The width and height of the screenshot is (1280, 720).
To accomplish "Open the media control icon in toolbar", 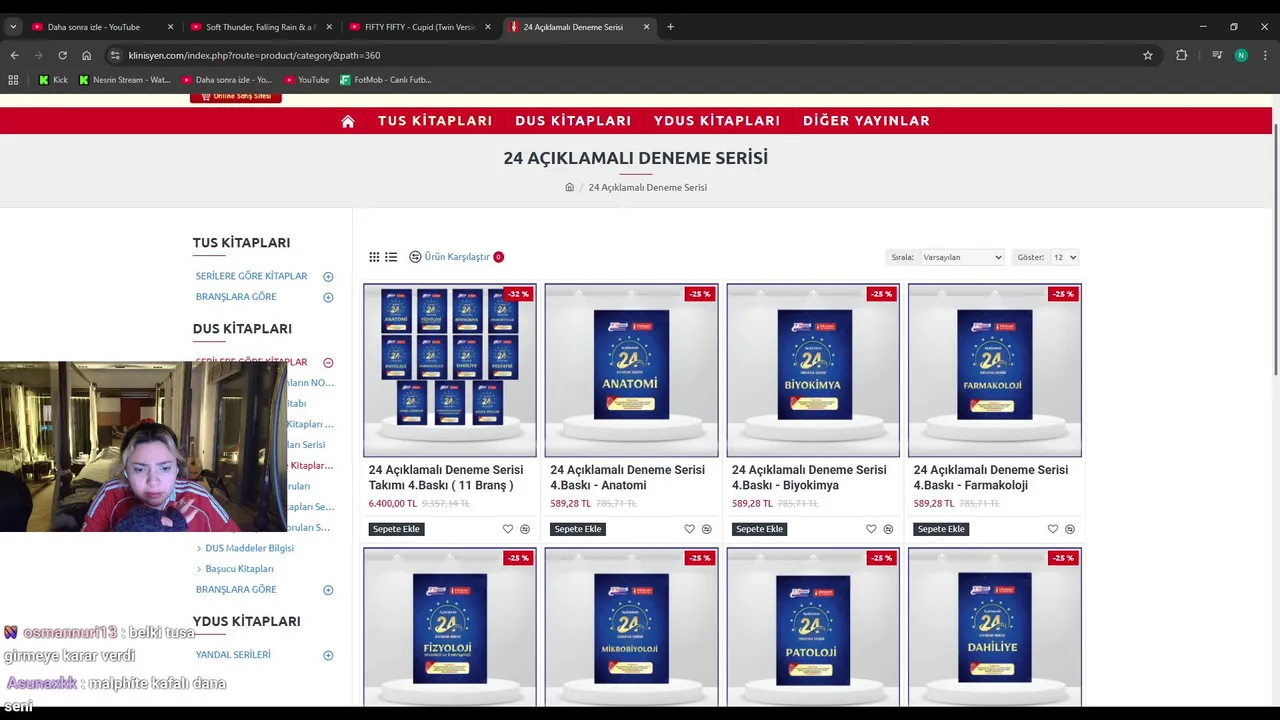I will coord(1217,55).
